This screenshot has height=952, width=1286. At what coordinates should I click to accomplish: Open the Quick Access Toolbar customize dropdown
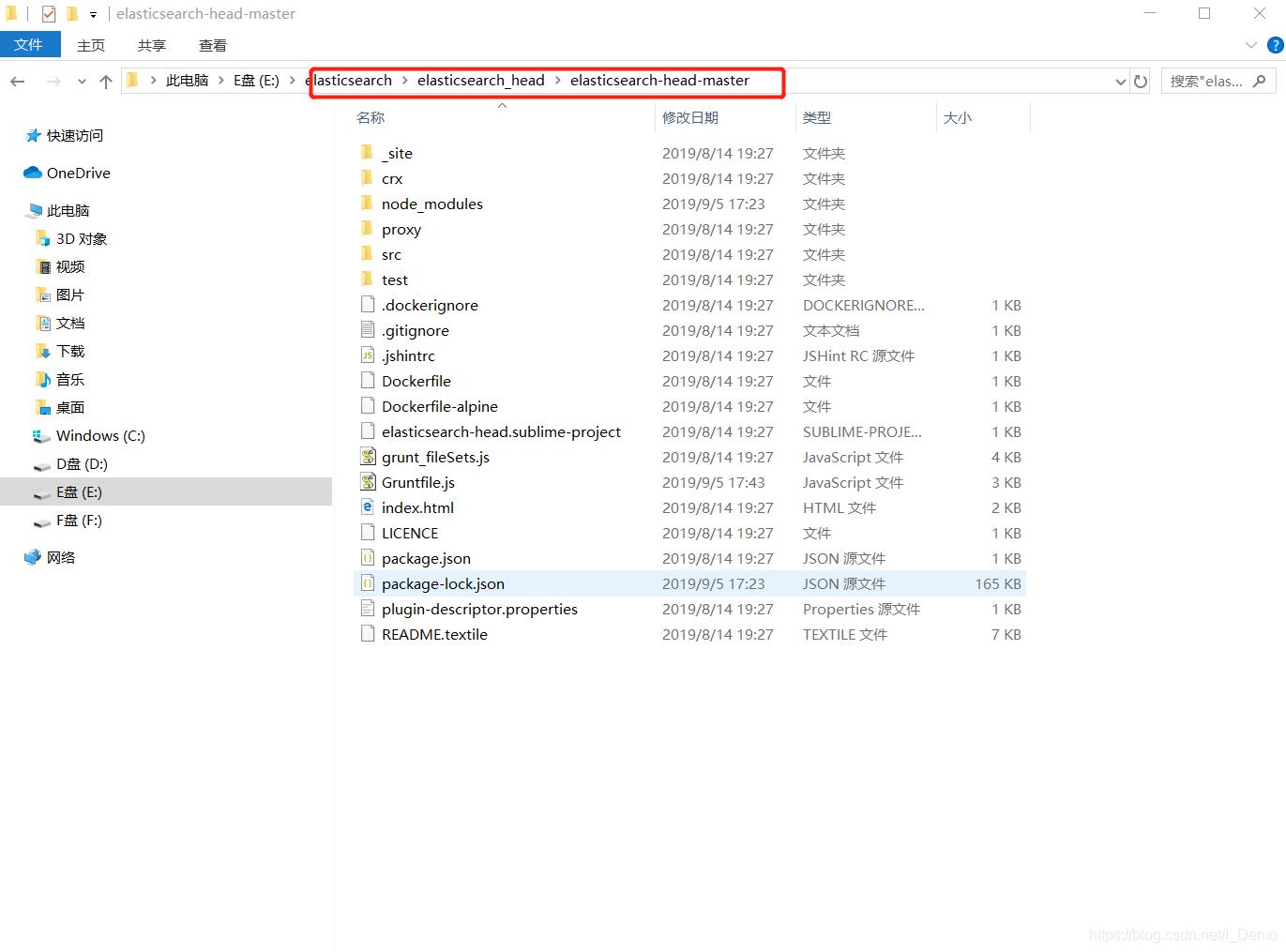tap(93, 14)
